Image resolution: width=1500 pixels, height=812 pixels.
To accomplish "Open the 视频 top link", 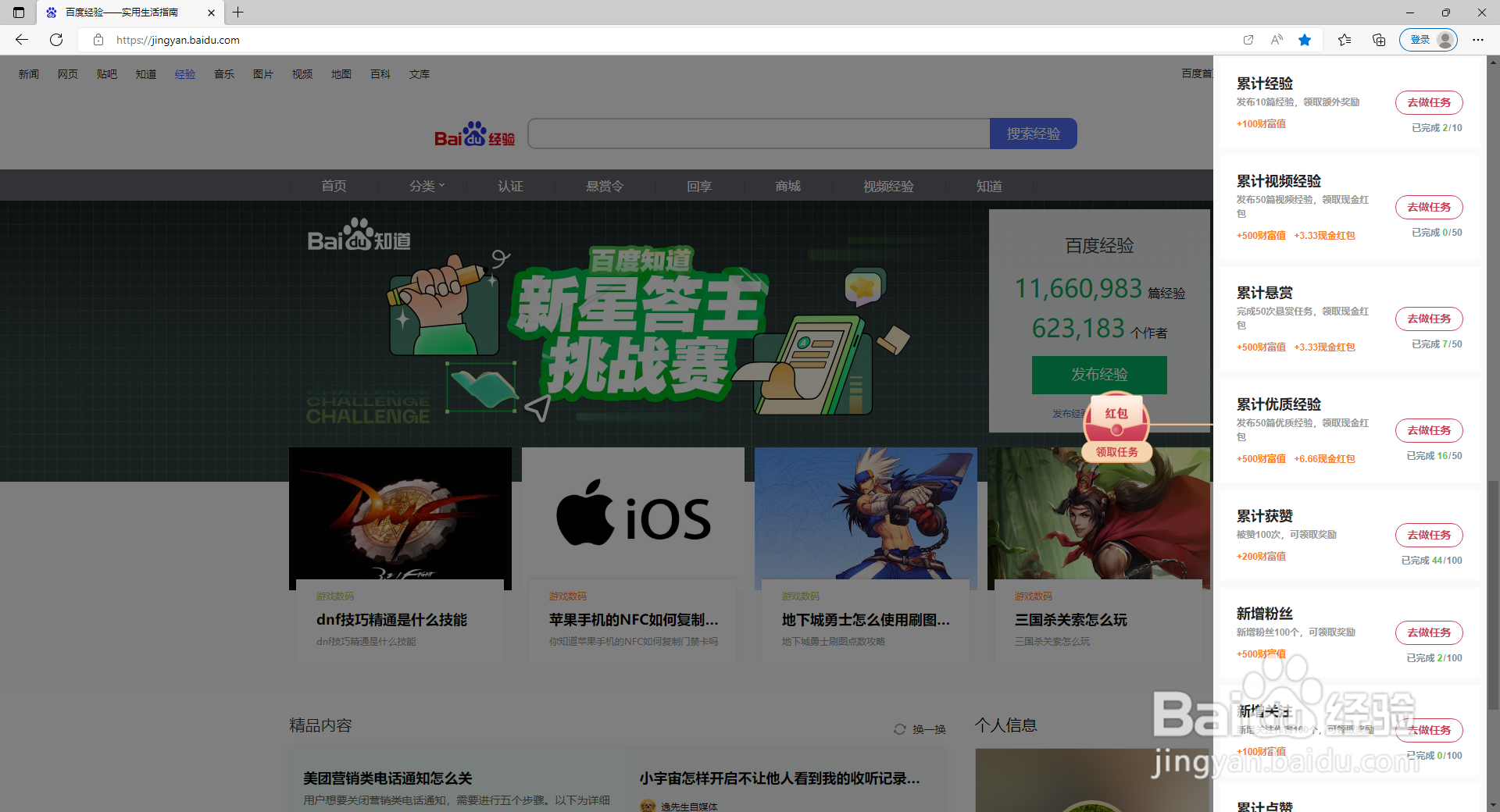I will pos(302,74).
